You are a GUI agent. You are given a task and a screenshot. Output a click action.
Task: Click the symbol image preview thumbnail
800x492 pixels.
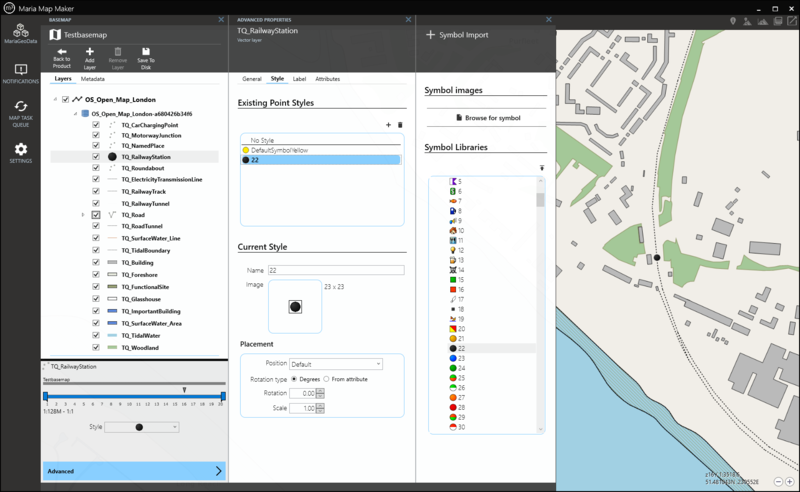(295, 306)
